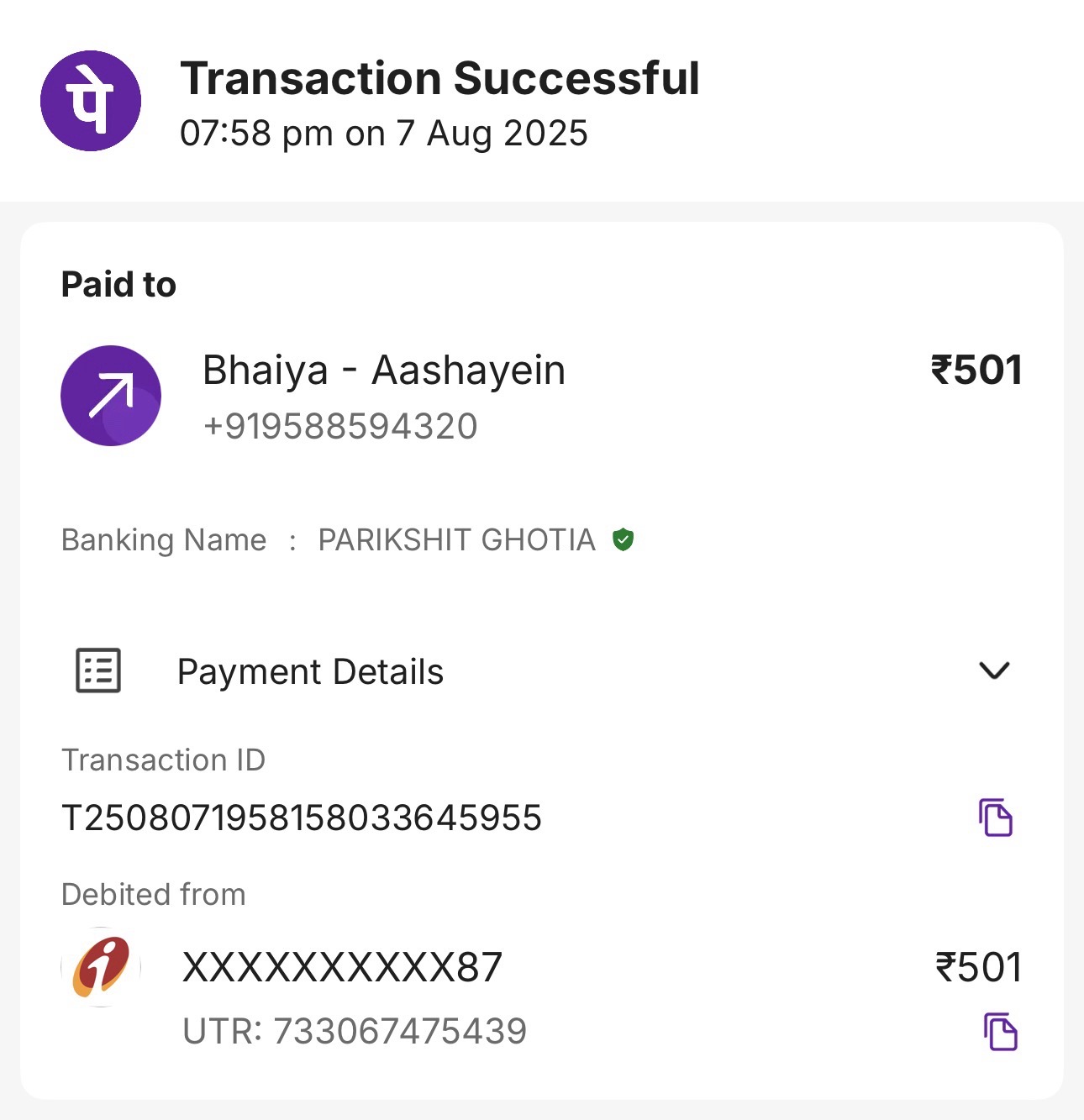
Task: Collapse Payment Details with chevron arrow
Action: click(994, 670)
